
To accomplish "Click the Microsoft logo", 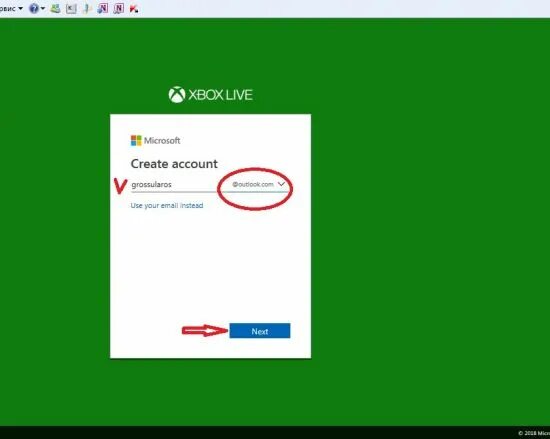I will (155, 141).
